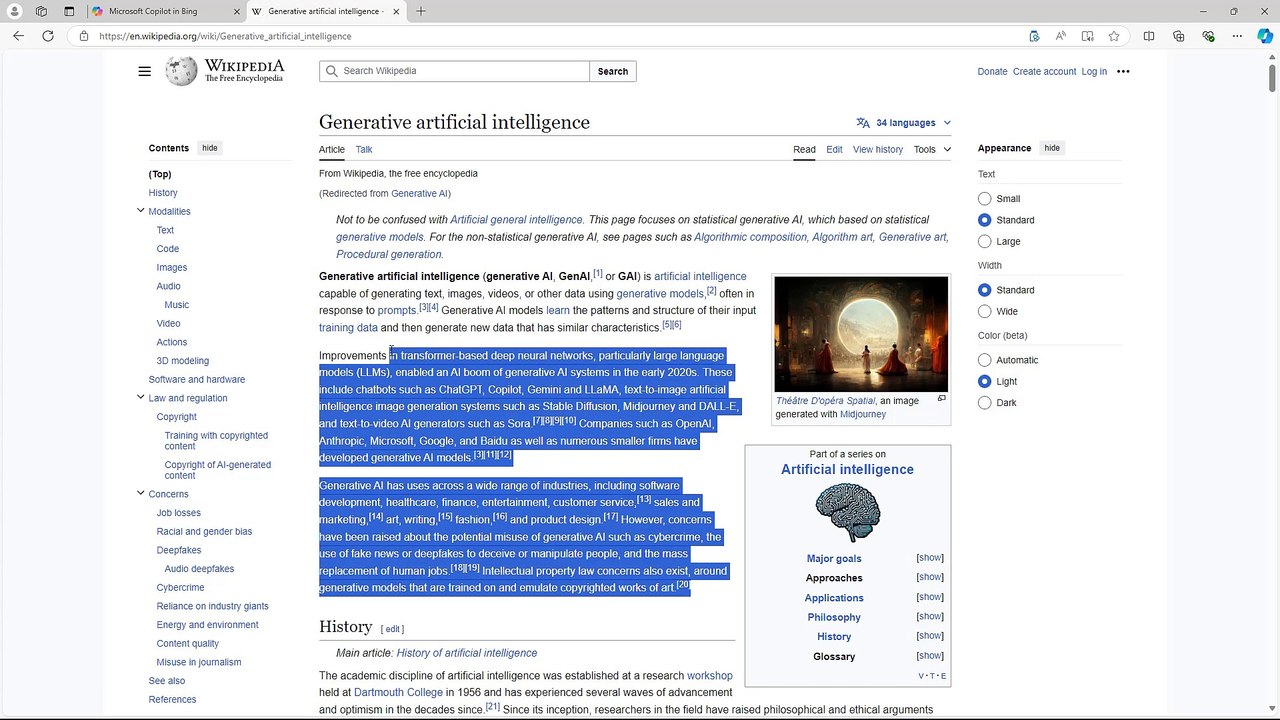Screen dimensions: 1280x720
Task: Reload the page with the refresh icon
Action: [47, 36]
